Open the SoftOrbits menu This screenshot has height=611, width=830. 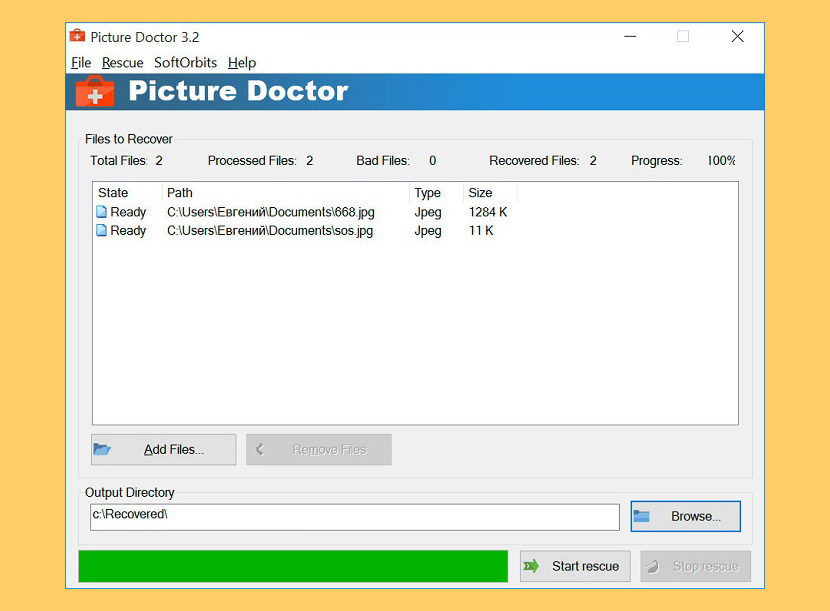click(x=185, y=62)
